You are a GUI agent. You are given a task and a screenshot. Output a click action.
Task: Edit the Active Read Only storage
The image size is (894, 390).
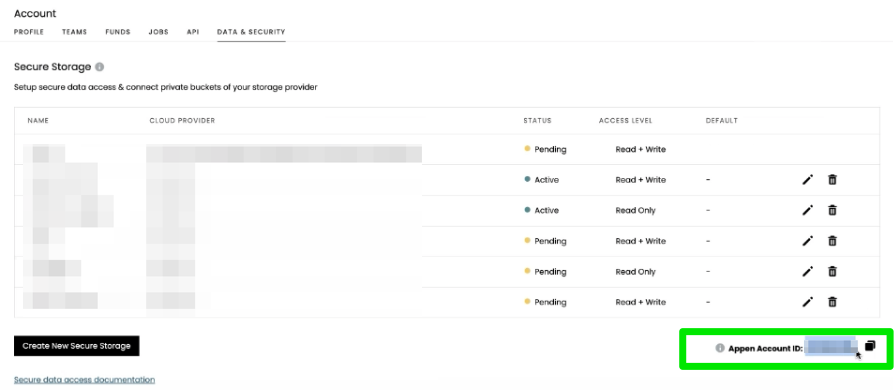click(807, 210)
